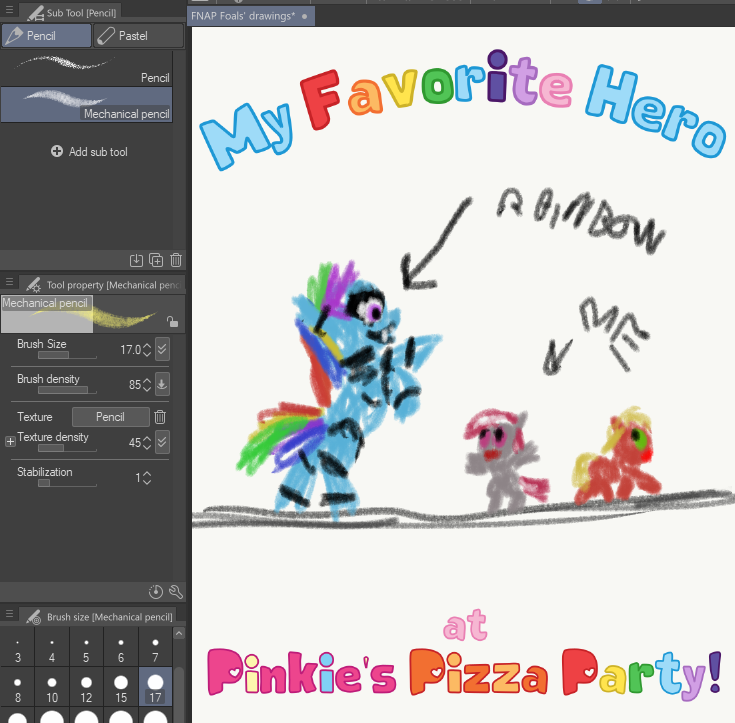
Task: Reset tool properties to initial settings
Action: [x=156, y=592]
